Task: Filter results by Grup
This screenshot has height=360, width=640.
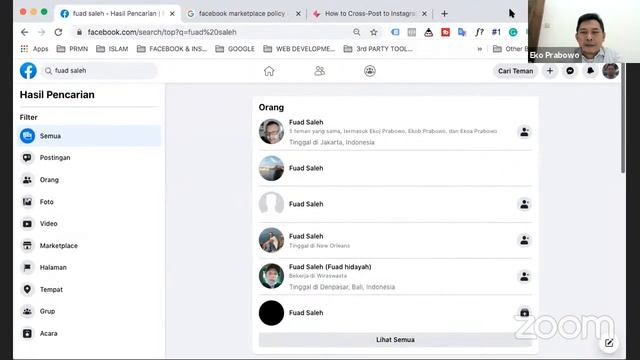Action: (89, 311)
